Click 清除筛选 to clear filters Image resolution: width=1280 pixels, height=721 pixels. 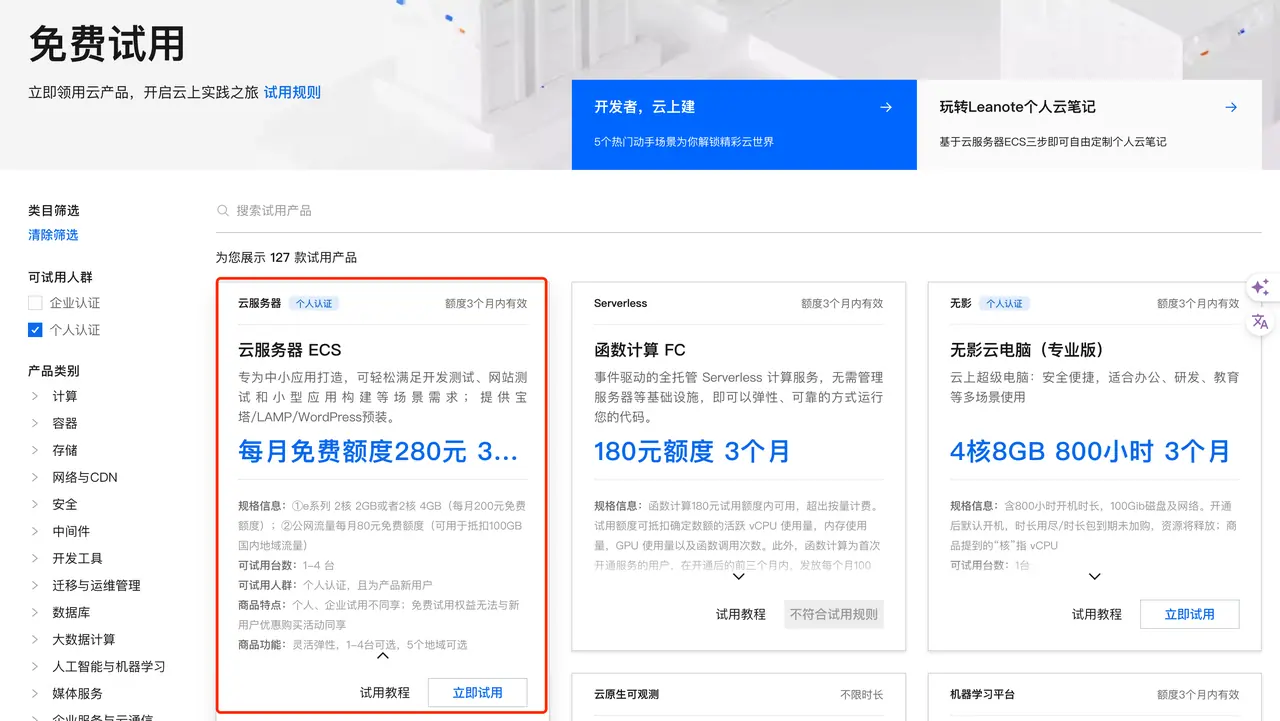click(x=53, y=234)
